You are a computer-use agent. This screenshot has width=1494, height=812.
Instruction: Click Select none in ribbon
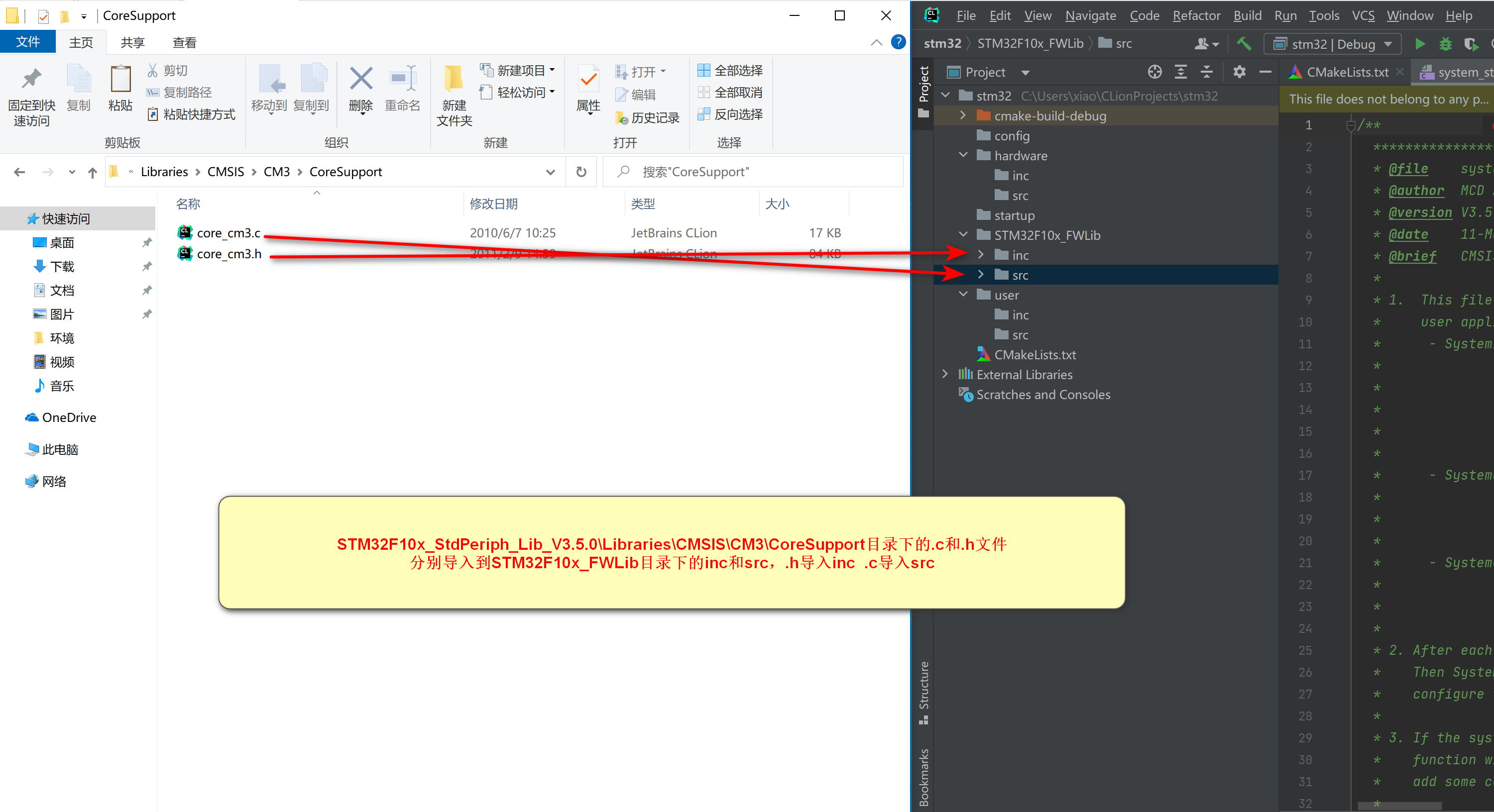tap(730, 93)
